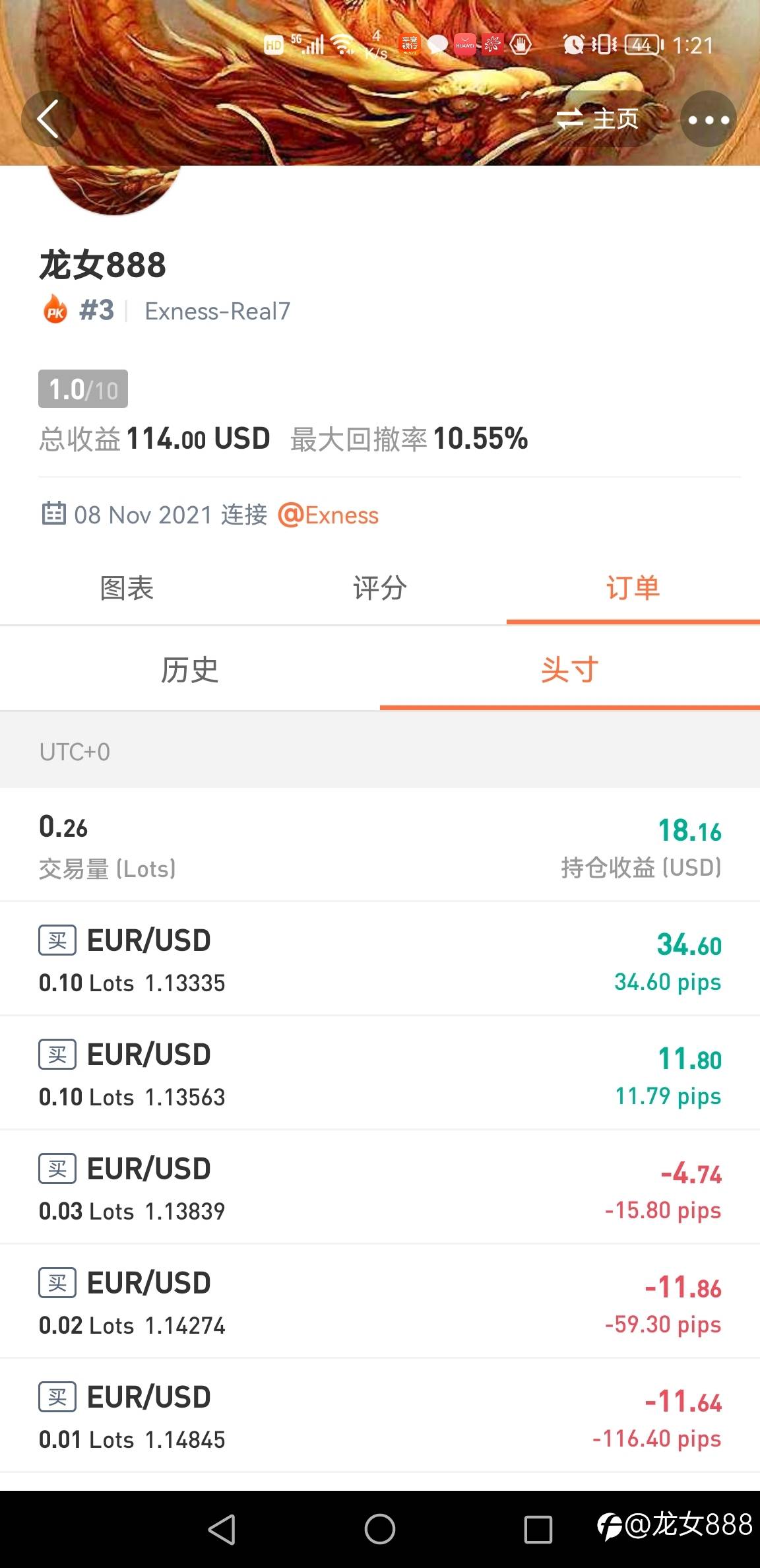The image size is (760, 1568).
Task: Tap the 主页 switch homepage button
Action: point(597,119)
